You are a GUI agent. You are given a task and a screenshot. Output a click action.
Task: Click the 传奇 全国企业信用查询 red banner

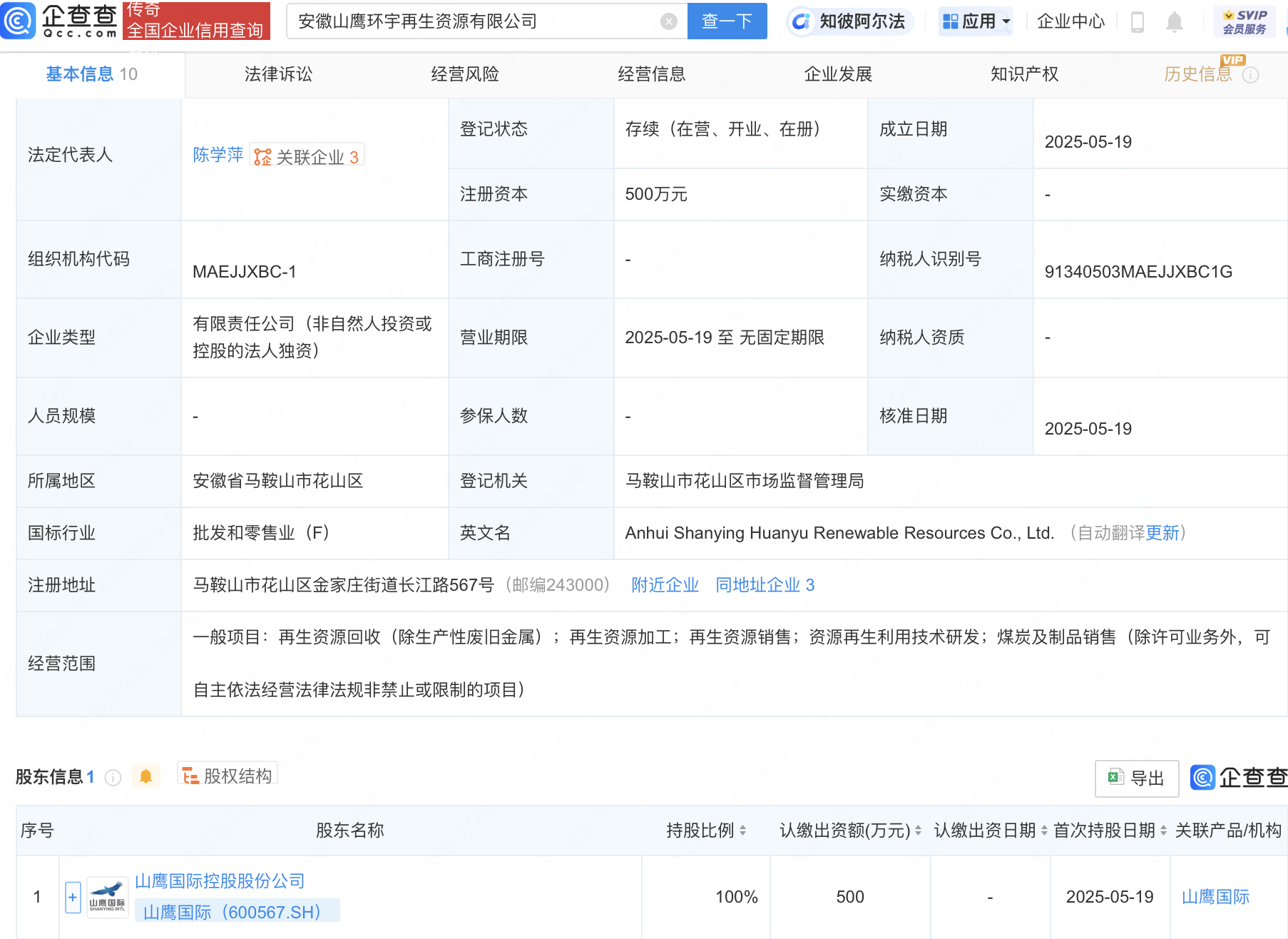pyautogui.click(x=196, y=21)
